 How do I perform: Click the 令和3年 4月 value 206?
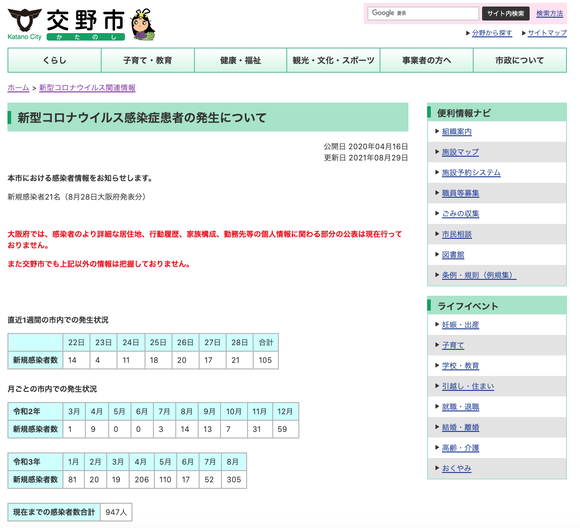coord(142,480)
